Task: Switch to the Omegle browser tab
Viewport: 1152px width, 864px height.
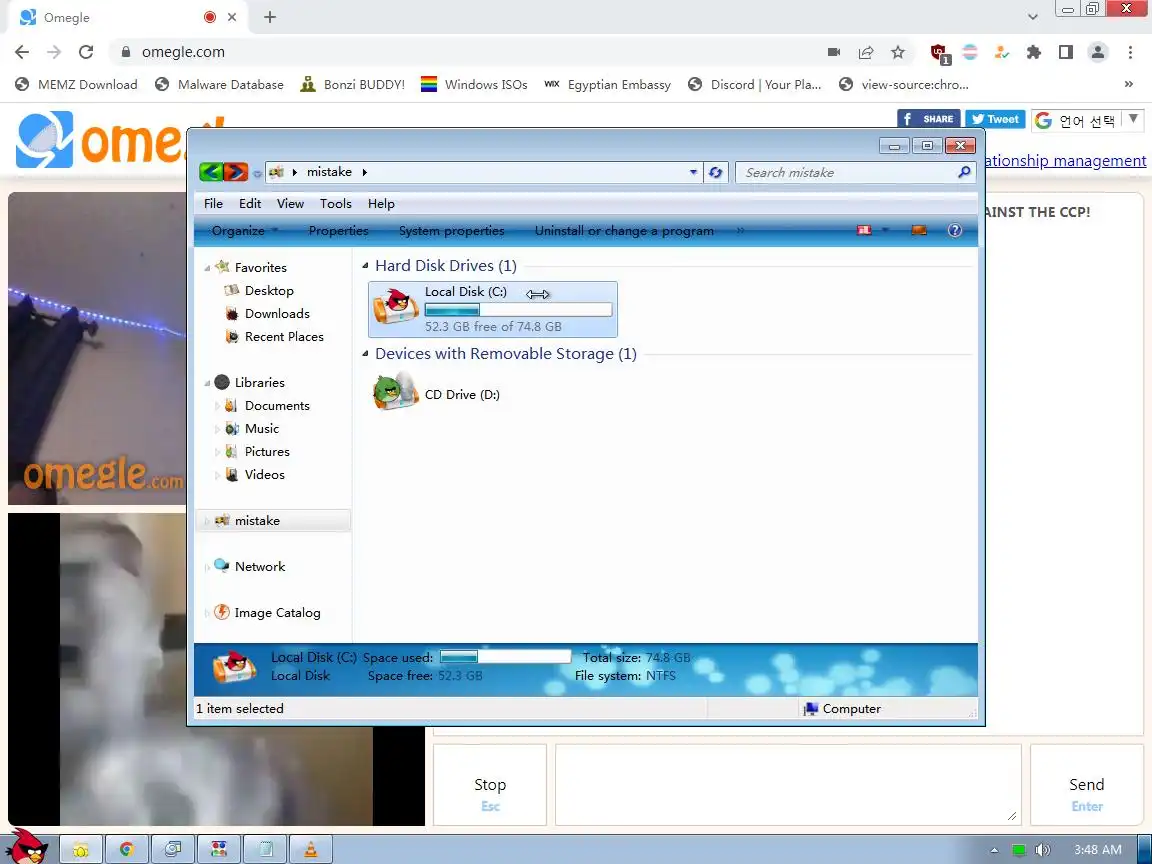Action: click(125, 17)
